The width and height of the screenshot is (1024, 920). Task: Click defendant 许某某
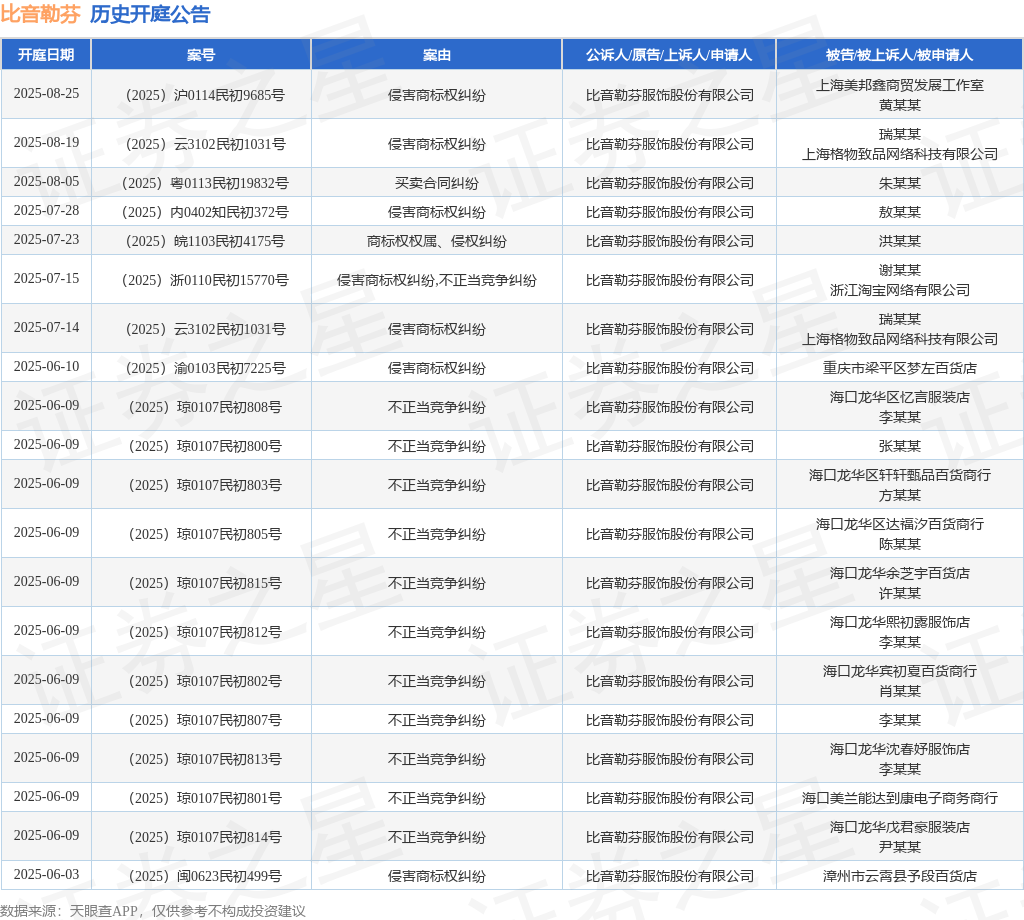click(x=899, y=594)
